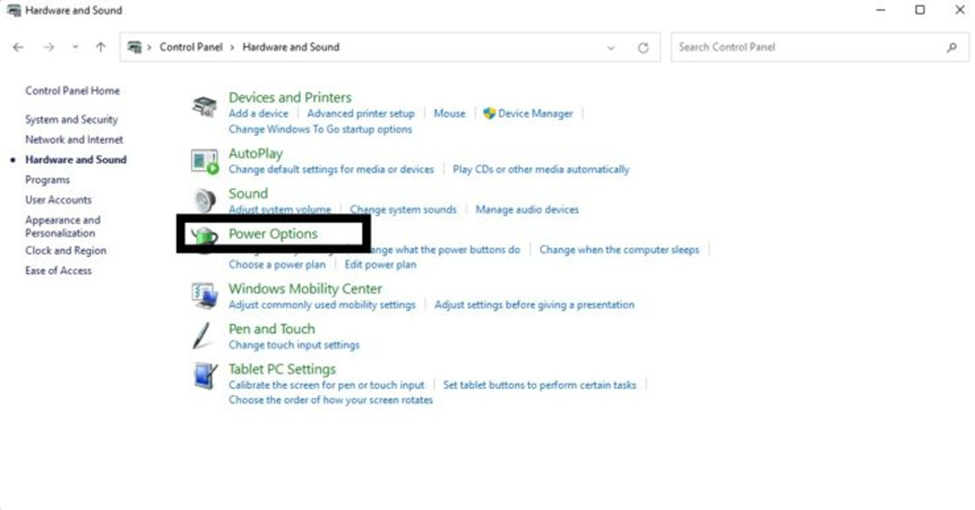Click the Pen and Touch pen icon

[x=203, y=336]
